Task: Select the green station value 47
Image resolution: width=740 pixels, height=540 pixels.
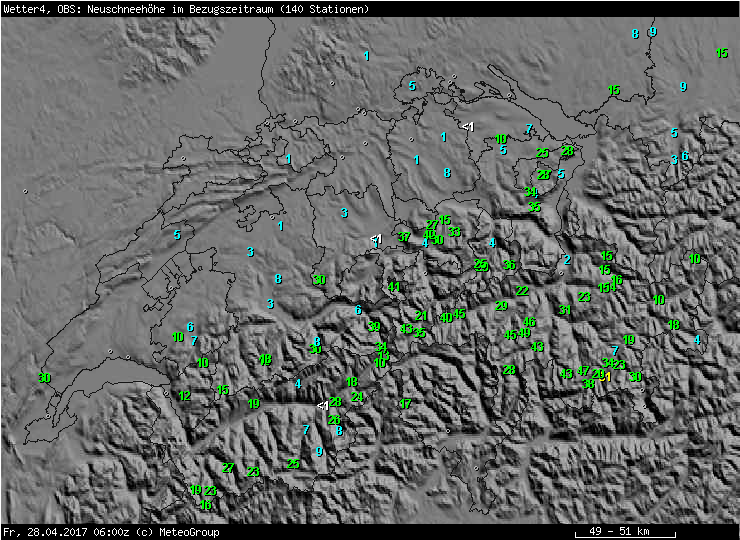Action: (x=583, y=371)
